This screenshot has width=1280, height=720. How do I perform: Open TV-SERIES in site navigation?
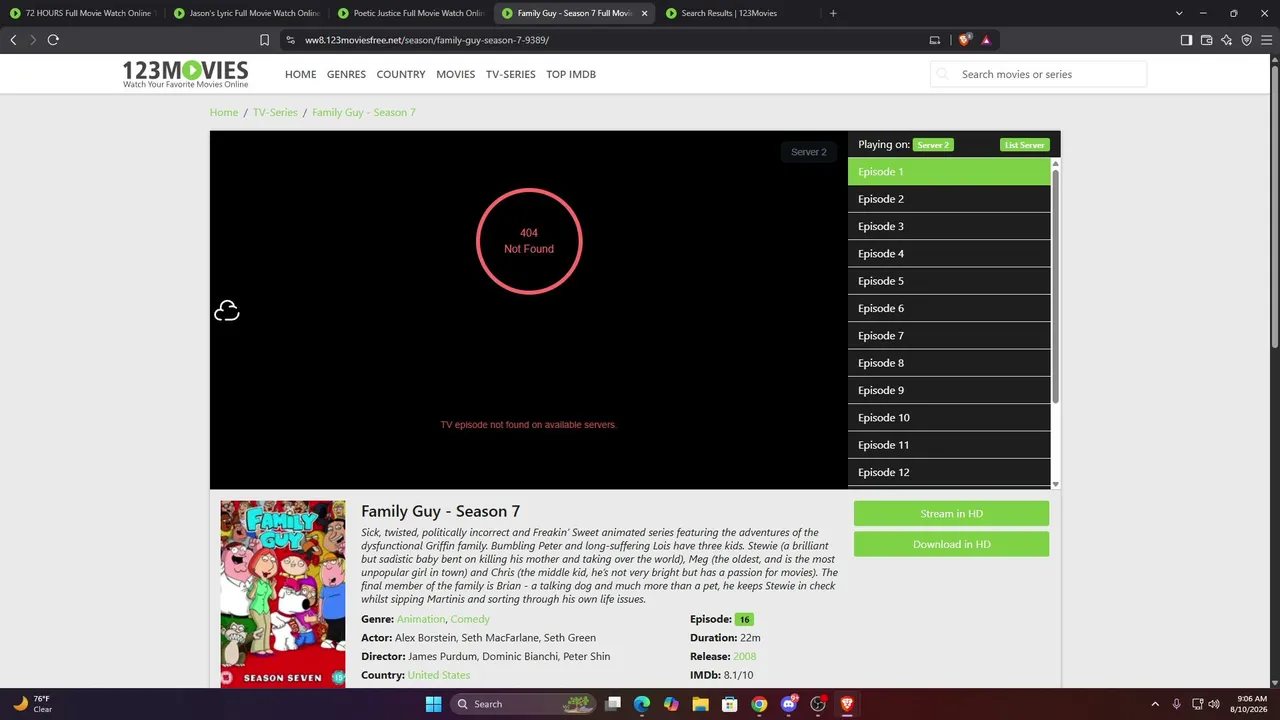(x=511, y=74)
